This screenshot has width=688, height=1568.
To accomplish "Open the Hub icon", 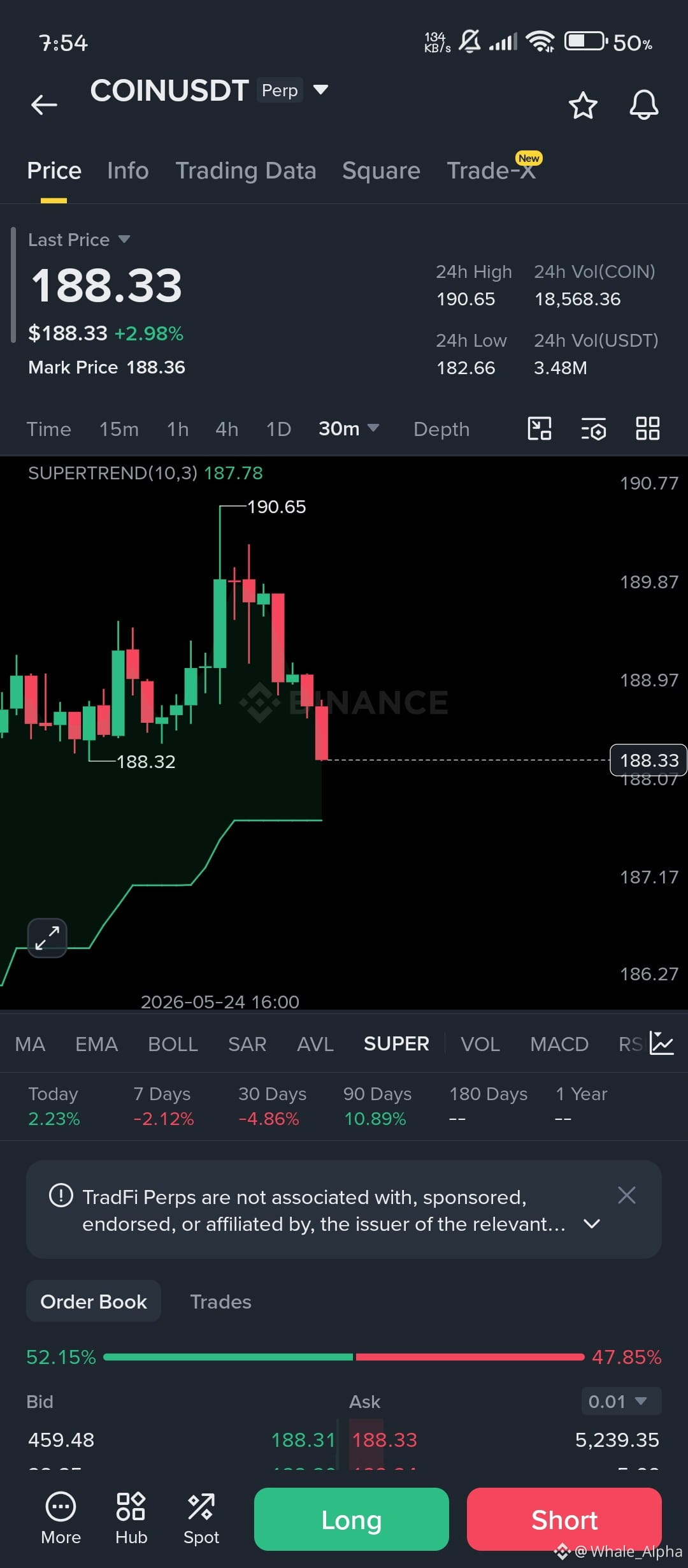I will pos(131,1519).
